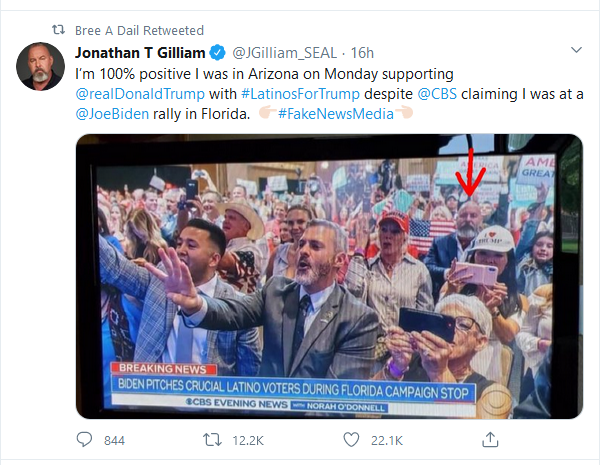Click the small retweeted icon above the tweet
609x465 pixels.
[x=58, y=30]
